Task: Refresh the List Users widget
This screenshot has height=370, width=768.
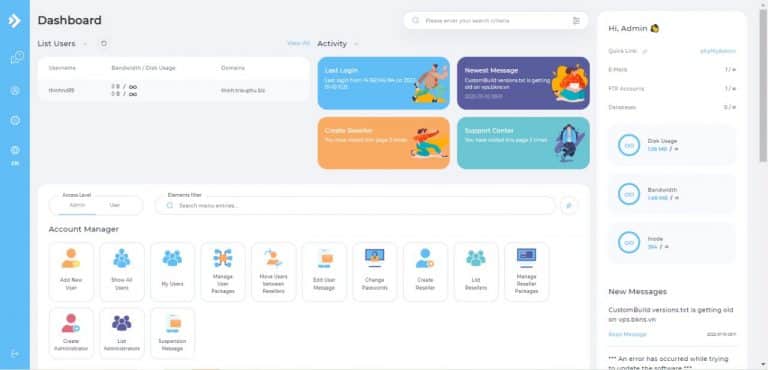Action: click(104, 44)
